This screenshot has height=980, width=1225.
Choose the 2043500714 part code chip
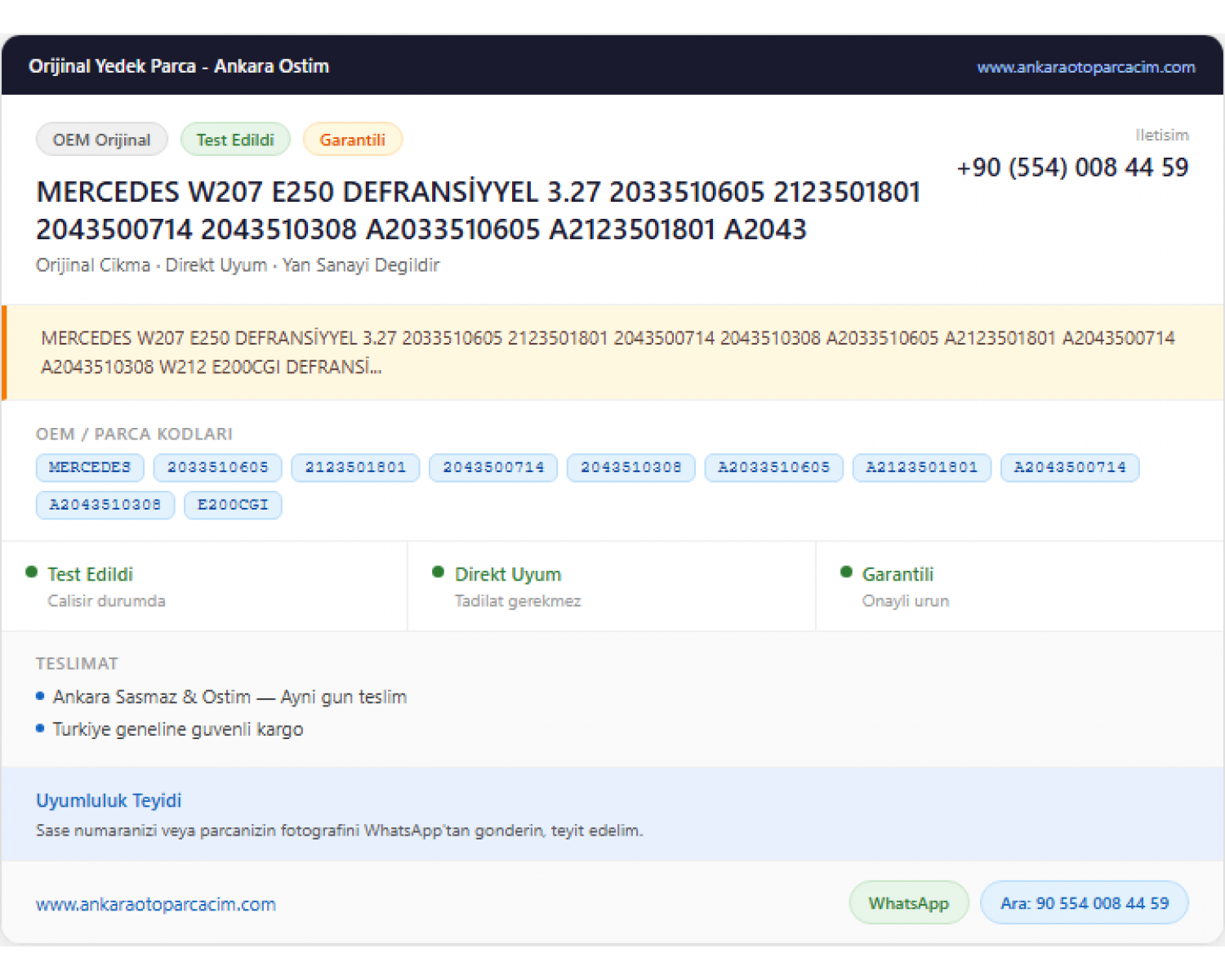point(493,468)
